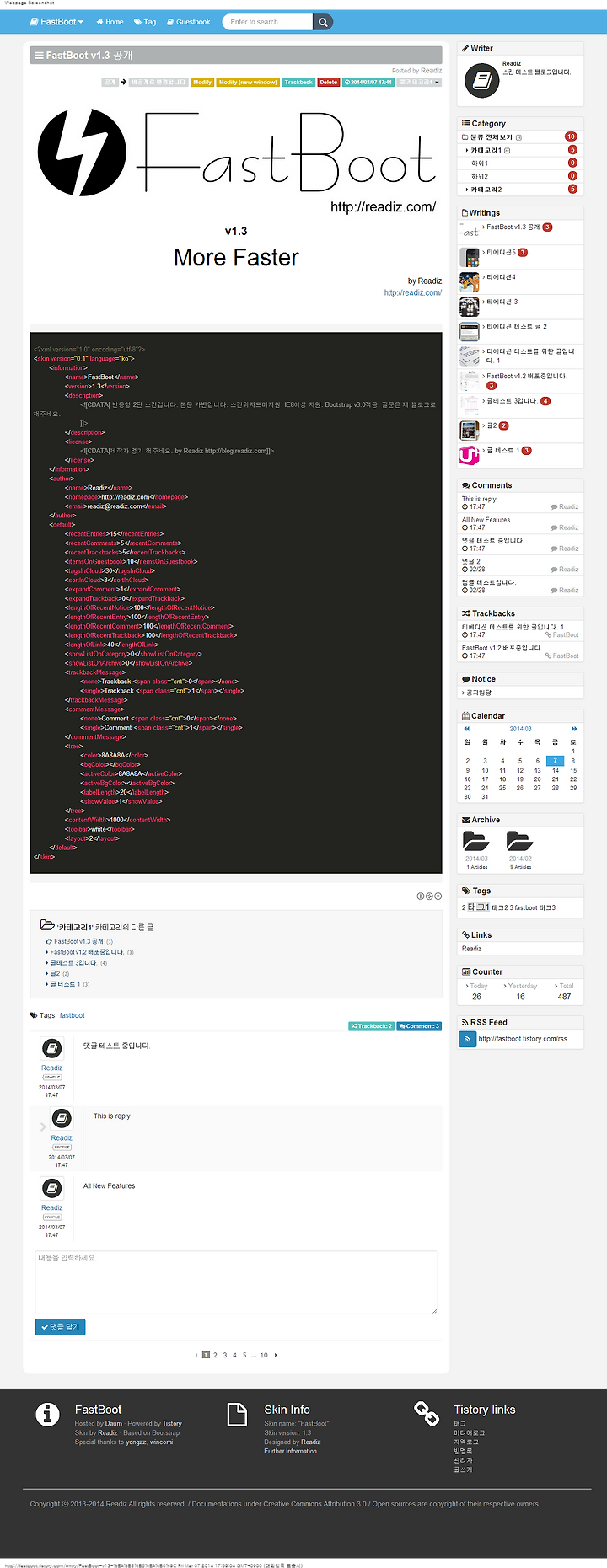Go to next month in calendar
Viewport: 607px width, 1568px height.
pyautogui.click(x=575, y=729)
